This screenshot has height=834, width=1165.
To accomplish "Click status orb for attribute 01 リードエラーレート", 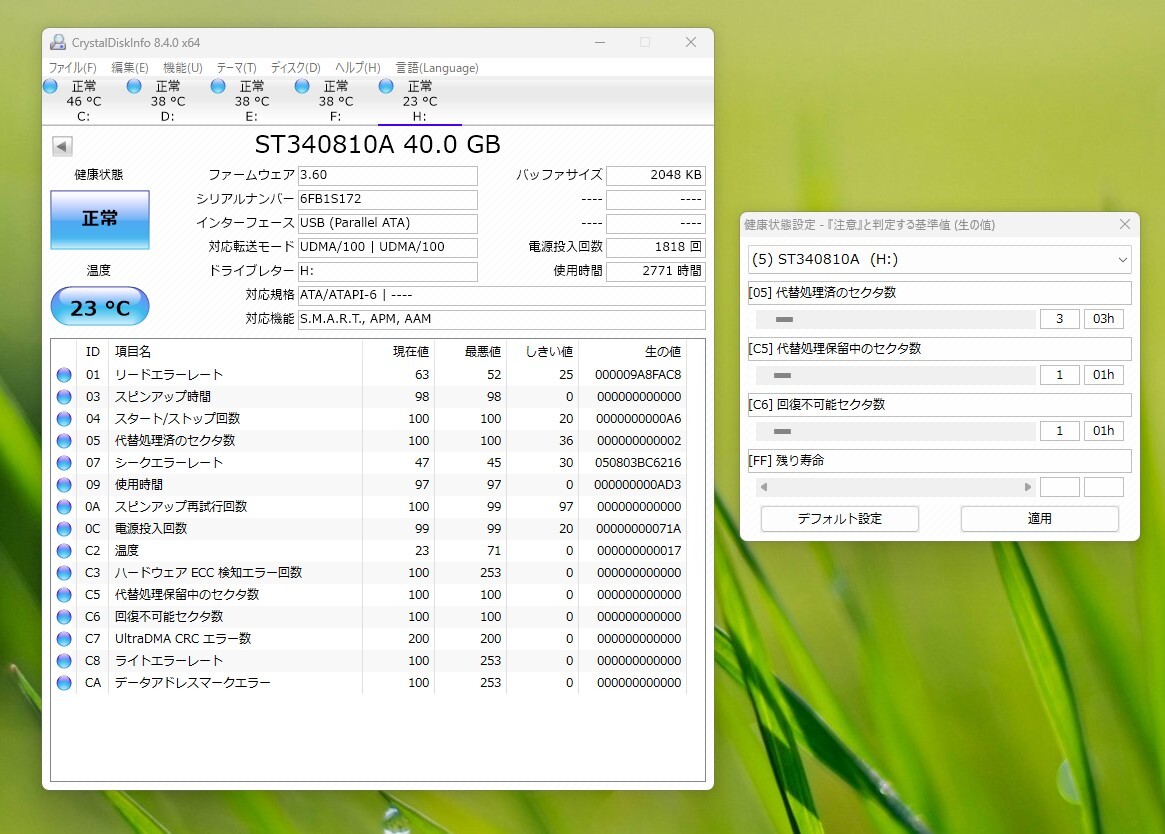I will tap(65, 375).
